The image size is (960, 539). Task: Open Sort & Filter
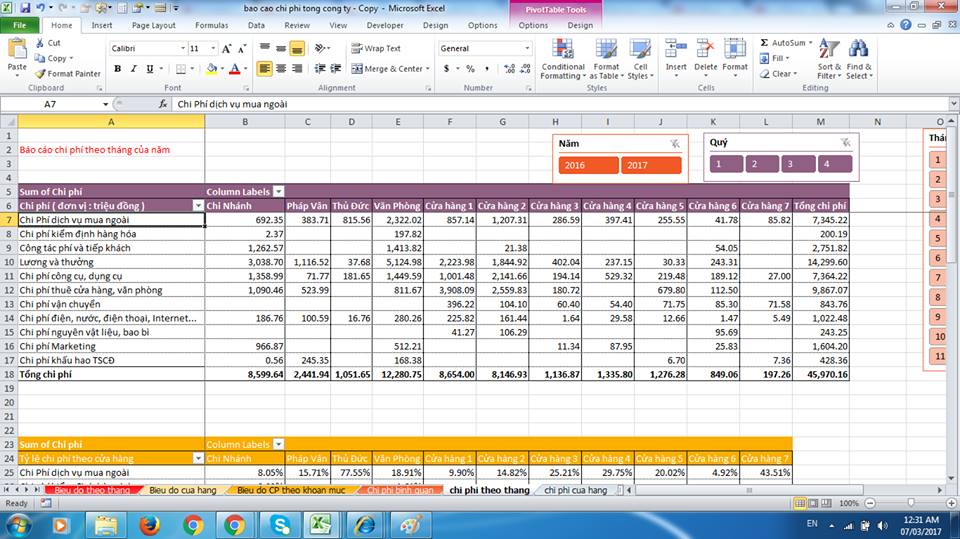coord(829,59)
